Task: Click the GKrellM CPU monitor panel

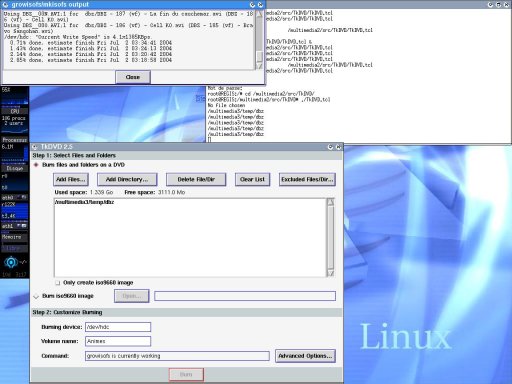Action: [15, 111]
